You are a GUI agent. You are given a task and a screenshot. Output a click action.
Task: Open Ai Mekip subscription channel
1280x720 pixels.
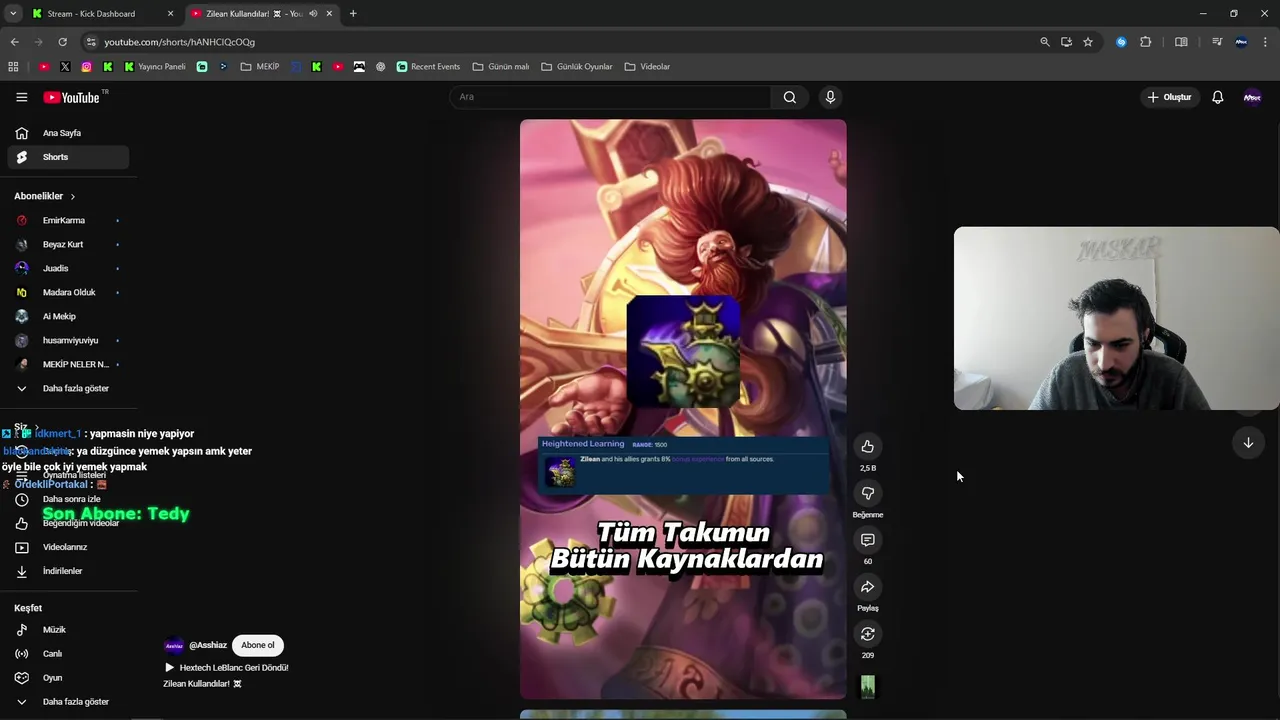pos(68,316)
